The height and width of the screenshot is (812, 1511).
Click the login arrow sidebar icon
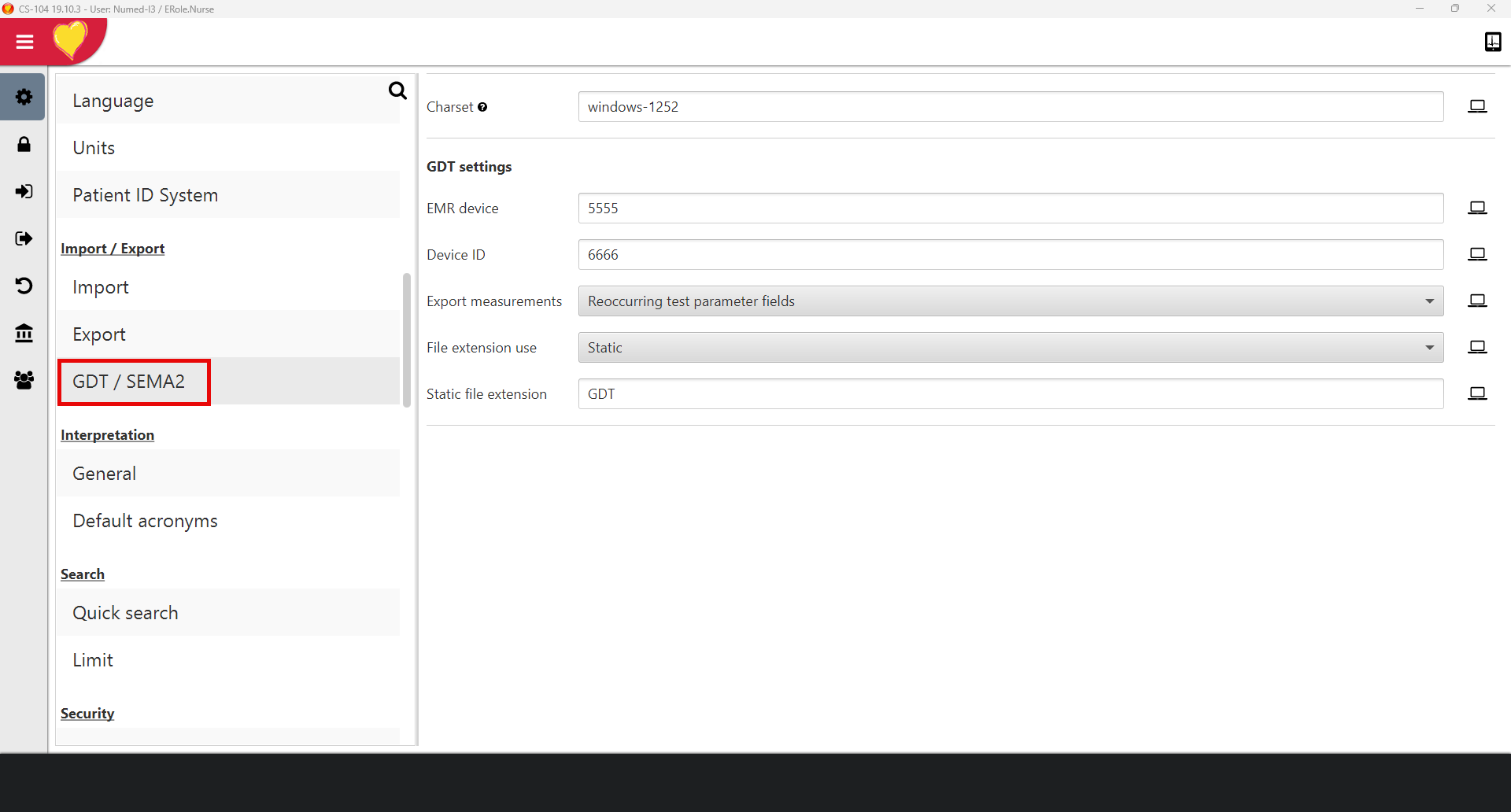pyautogui.click(x=24, y=191)
